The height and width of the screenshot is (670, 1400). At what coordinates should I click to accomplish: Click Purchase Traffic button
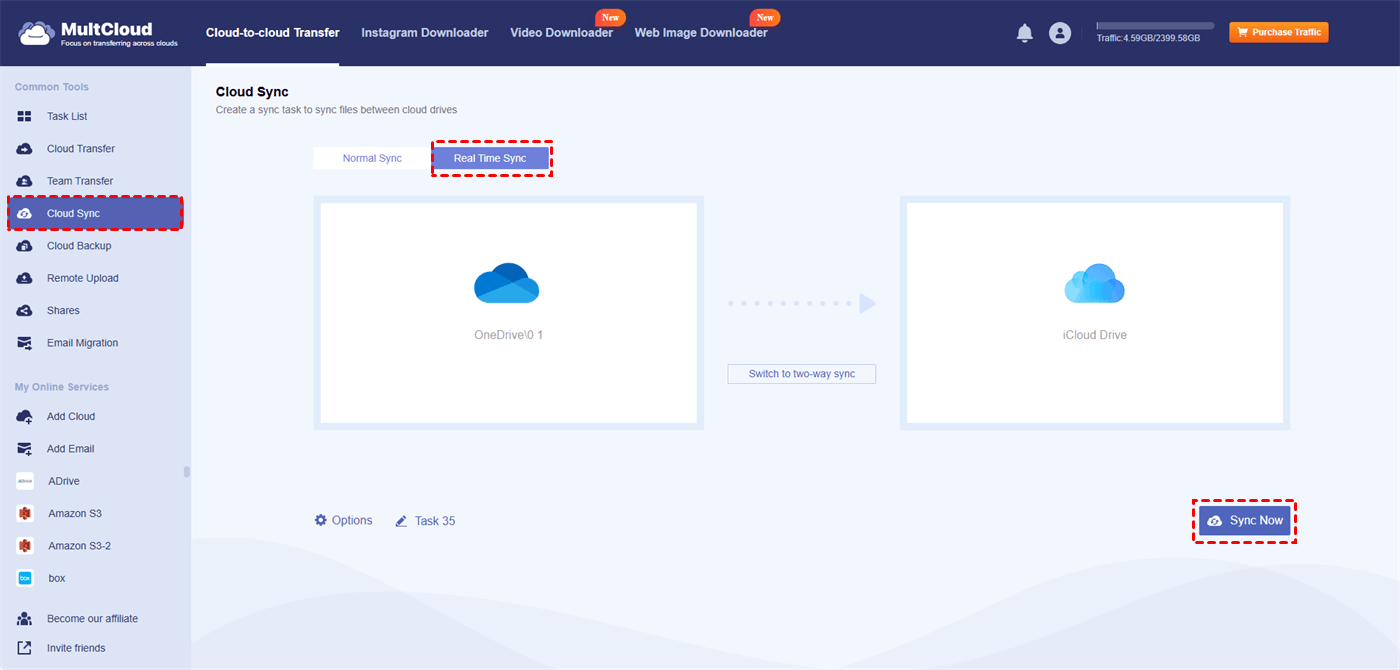[x=1279, y=32]
